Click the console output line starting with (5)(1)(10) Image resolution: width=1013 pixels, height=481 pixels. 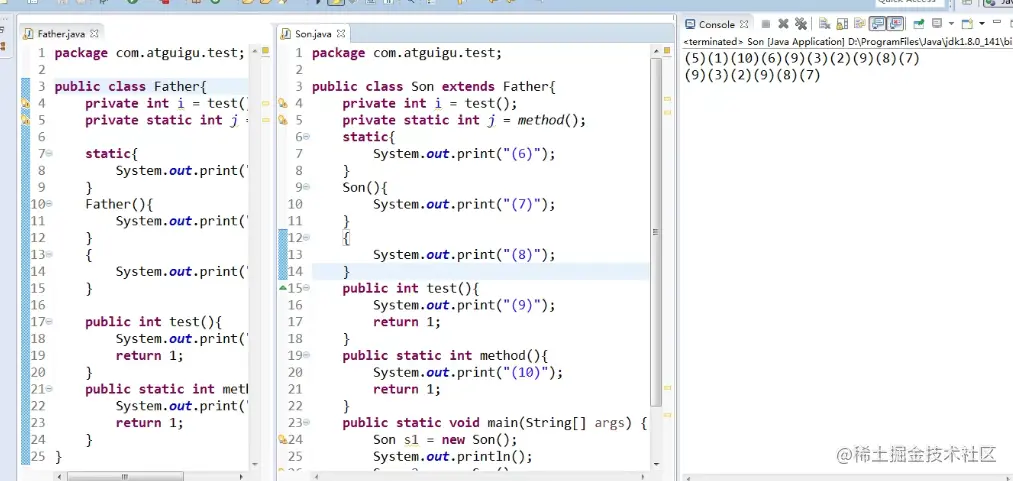click(802, 59)
